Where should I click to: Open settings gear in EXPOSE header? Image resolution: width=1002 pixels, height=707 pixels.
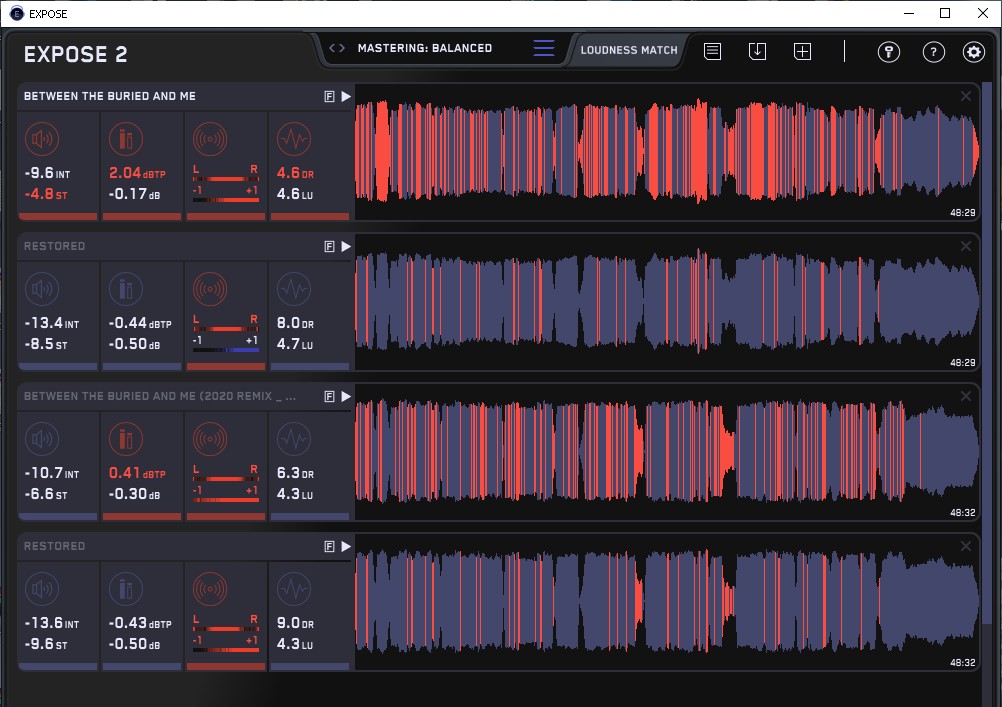[973, 52]
